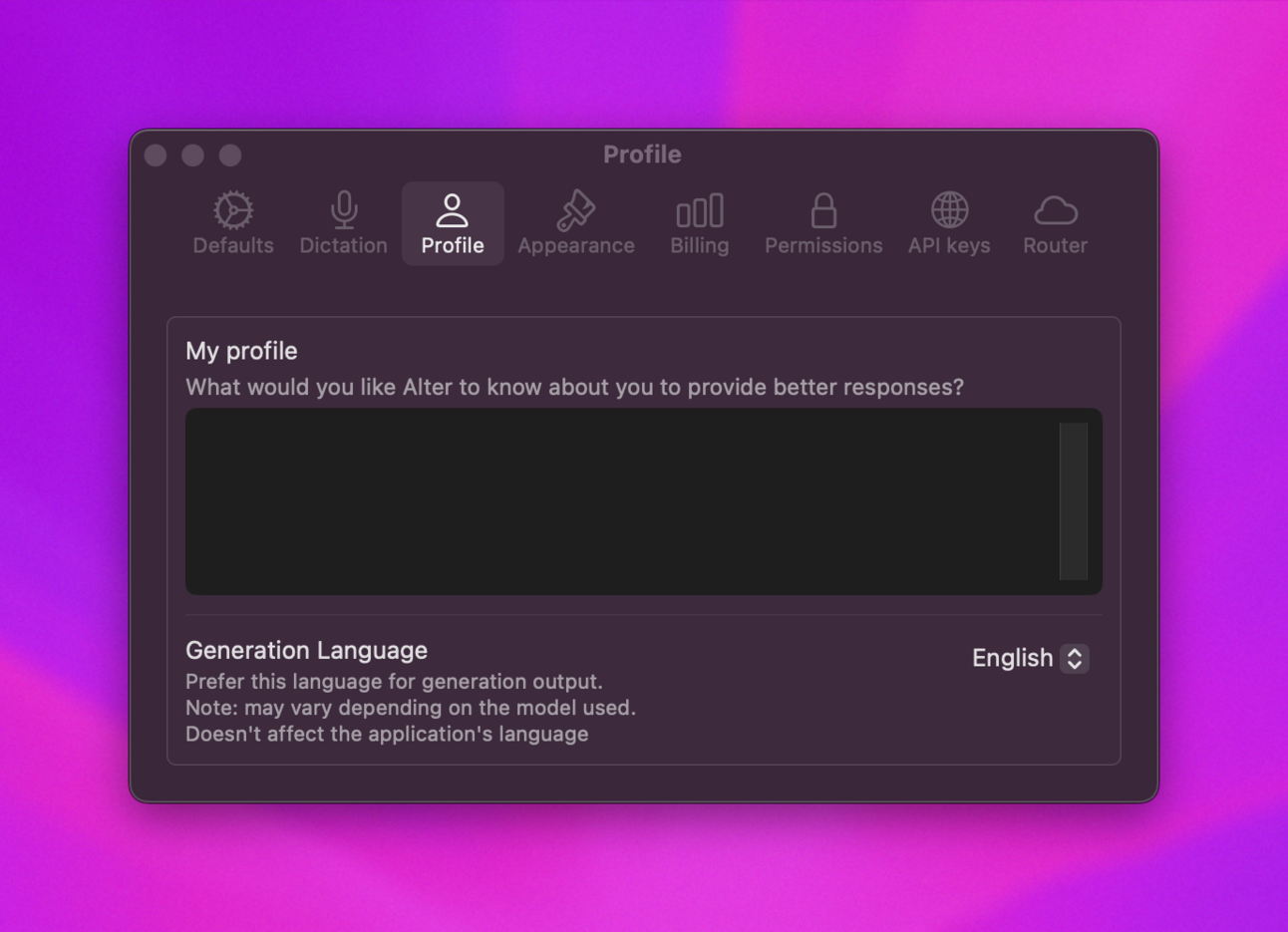Click "Prefer this language for generation output." text

coord(394,682)
